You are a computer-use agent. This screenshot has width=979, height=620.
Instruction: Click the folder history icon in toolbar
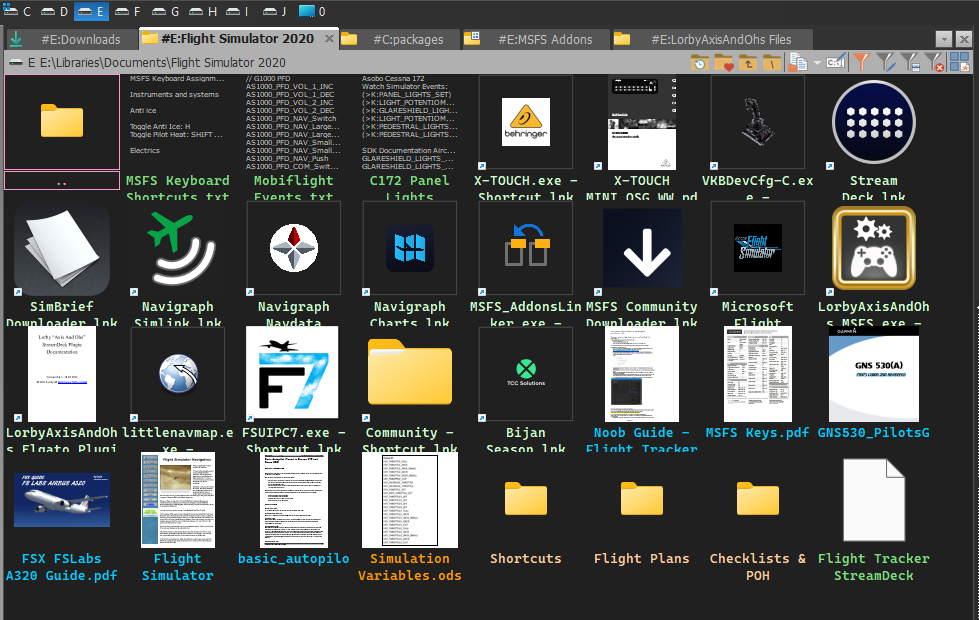point(700,63)
